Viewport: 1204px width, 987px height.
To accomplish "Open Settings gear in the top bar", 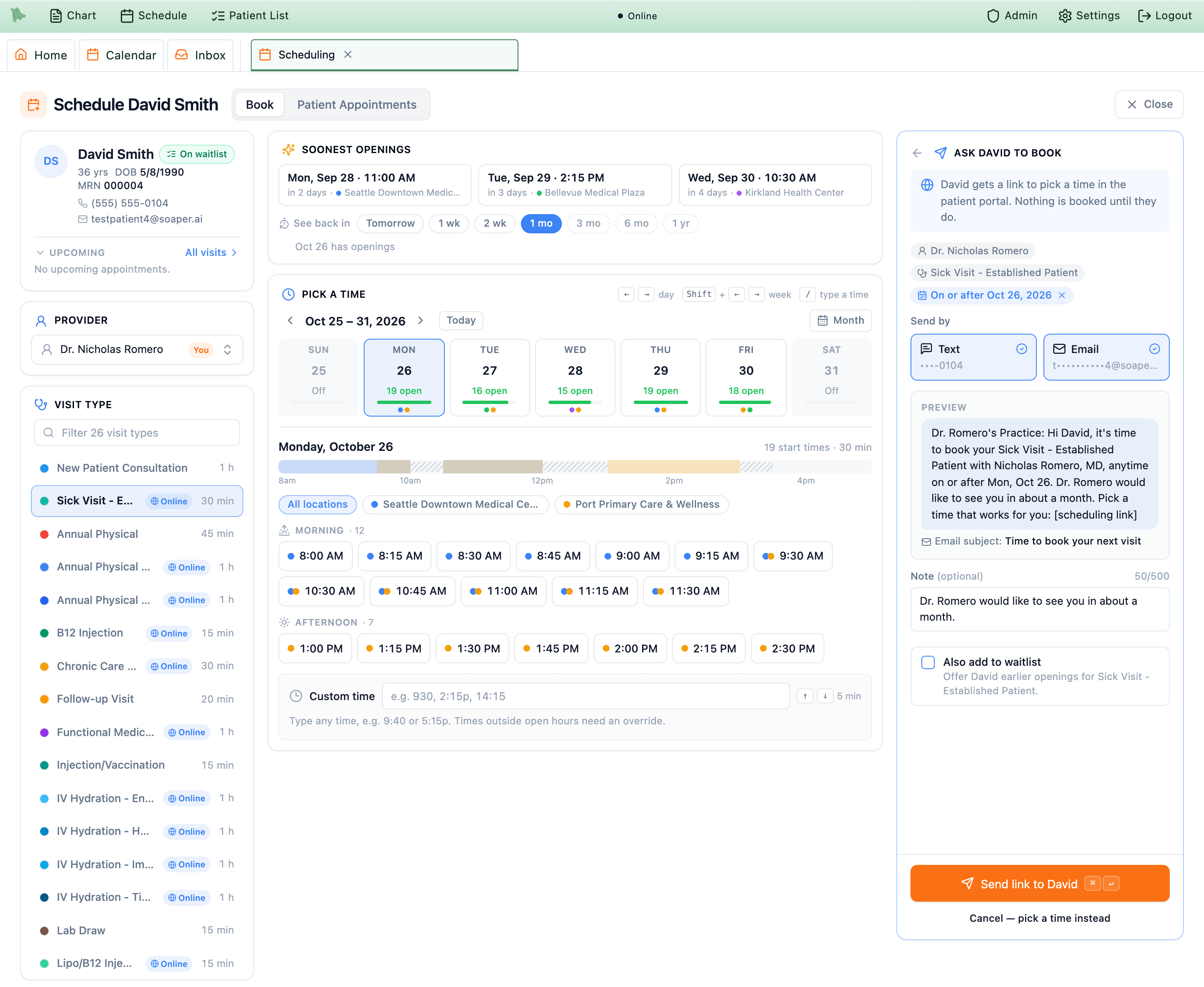I will click(x=1089, y=15).
